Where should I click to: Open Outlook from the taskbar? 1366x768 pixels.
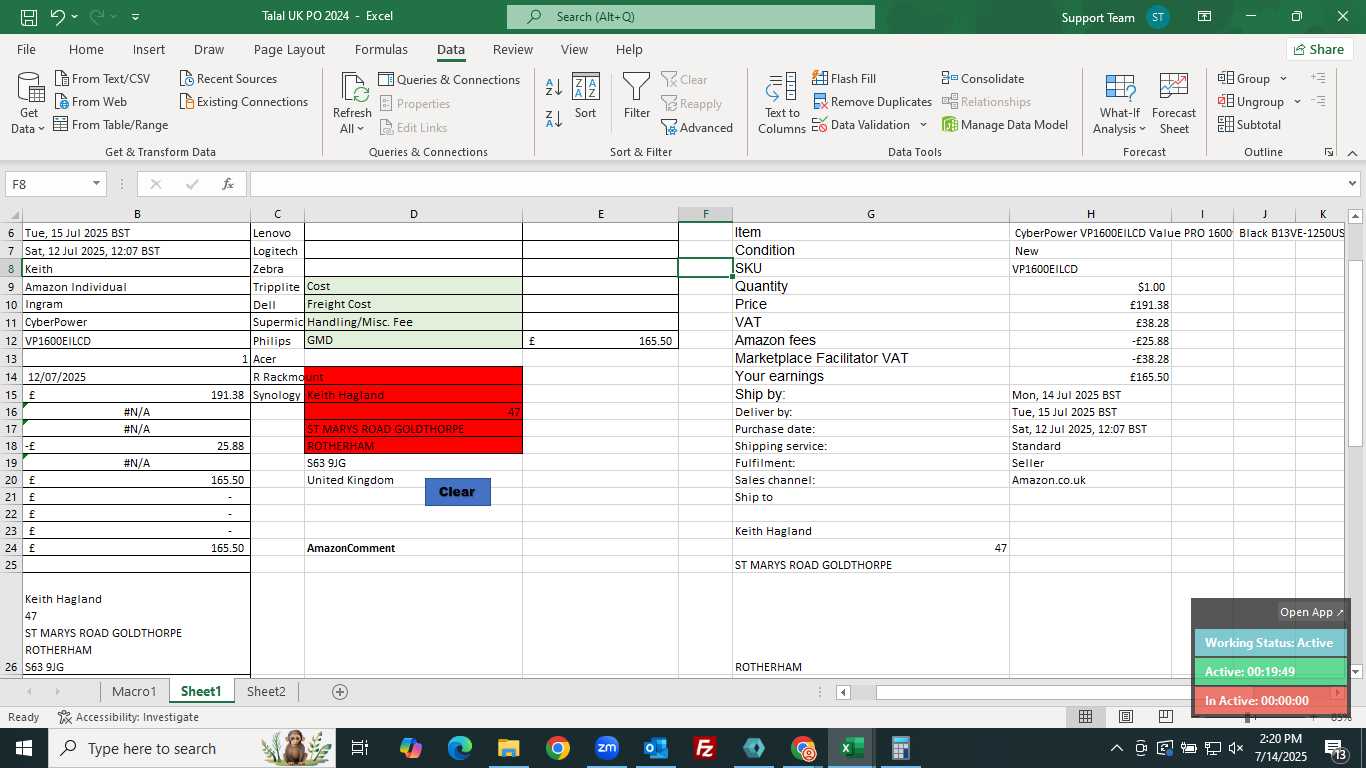tap(656, 748)
